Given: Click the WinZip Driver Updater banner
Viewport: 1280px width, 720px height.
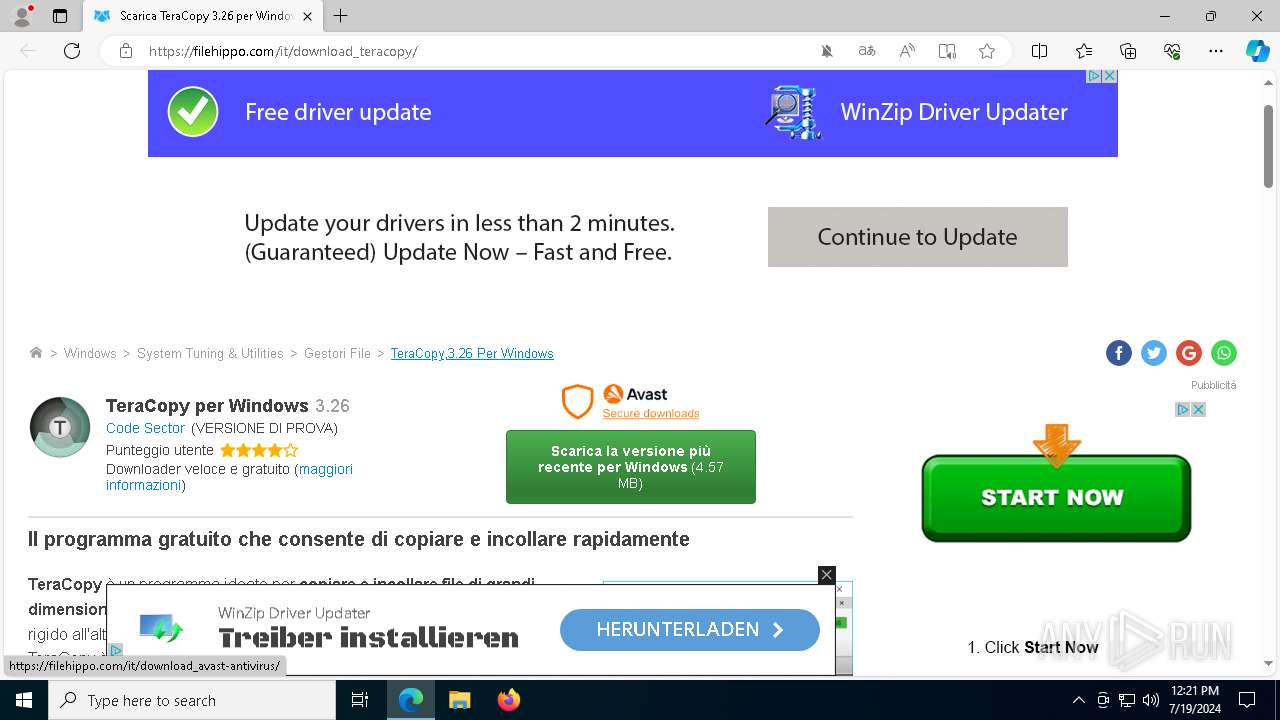Looking at the screenshot, I should pyautogui.click(x=632, y=113).
